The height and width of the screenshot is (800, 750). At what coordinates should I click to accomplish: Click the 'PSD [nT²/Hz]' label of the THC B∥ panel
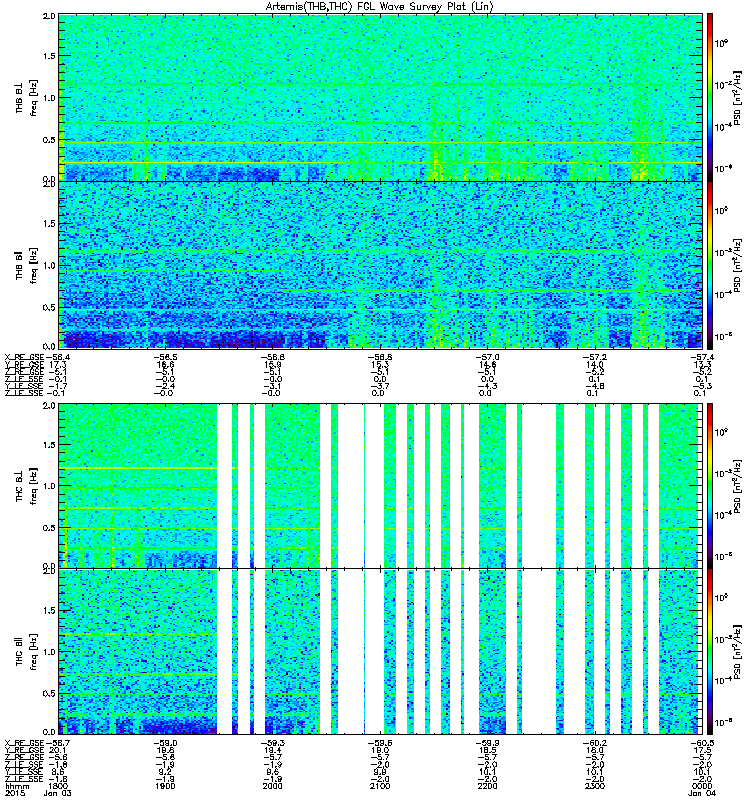(x=738, y=652)
